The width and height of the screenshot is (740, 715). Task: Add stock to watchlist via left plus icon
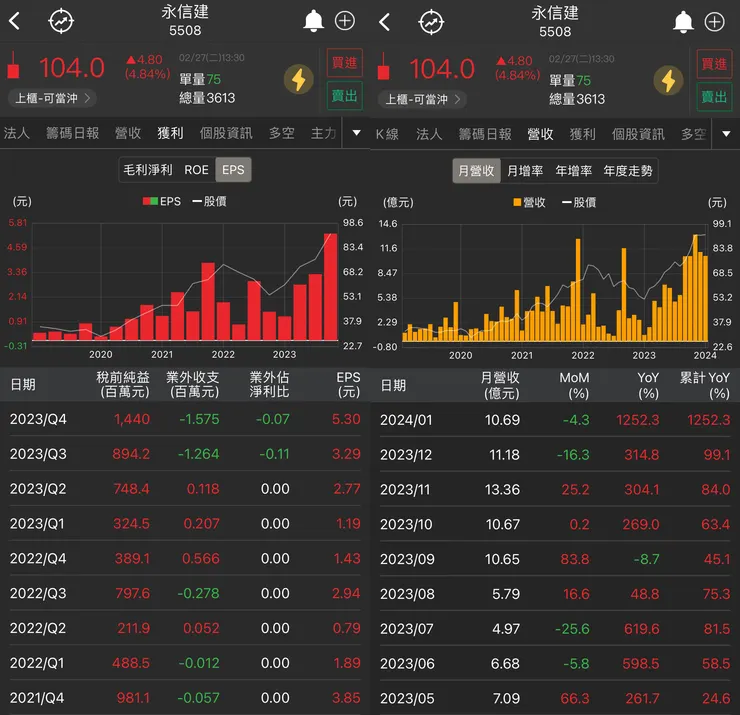[345, 21]
